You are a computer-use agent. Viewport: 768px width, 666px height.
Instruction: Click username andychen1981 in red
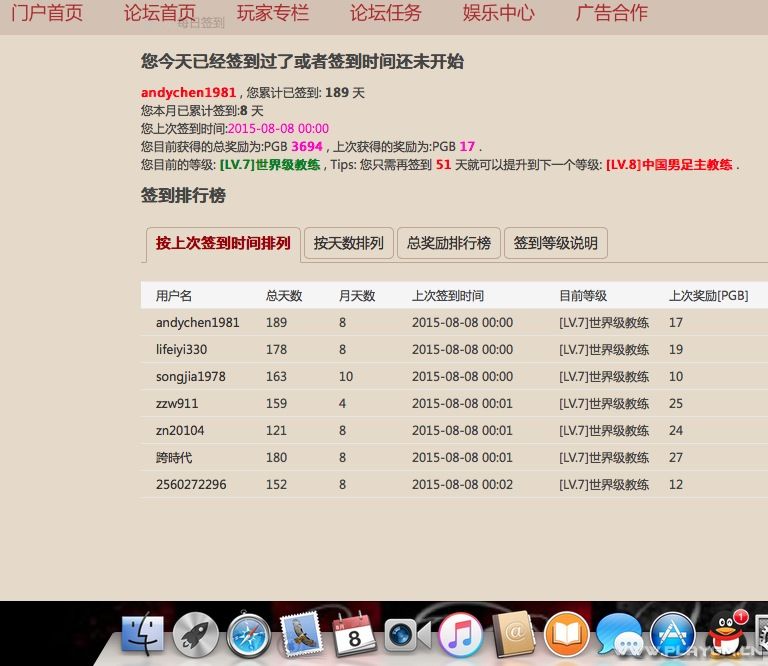click(x=188, y=93)
